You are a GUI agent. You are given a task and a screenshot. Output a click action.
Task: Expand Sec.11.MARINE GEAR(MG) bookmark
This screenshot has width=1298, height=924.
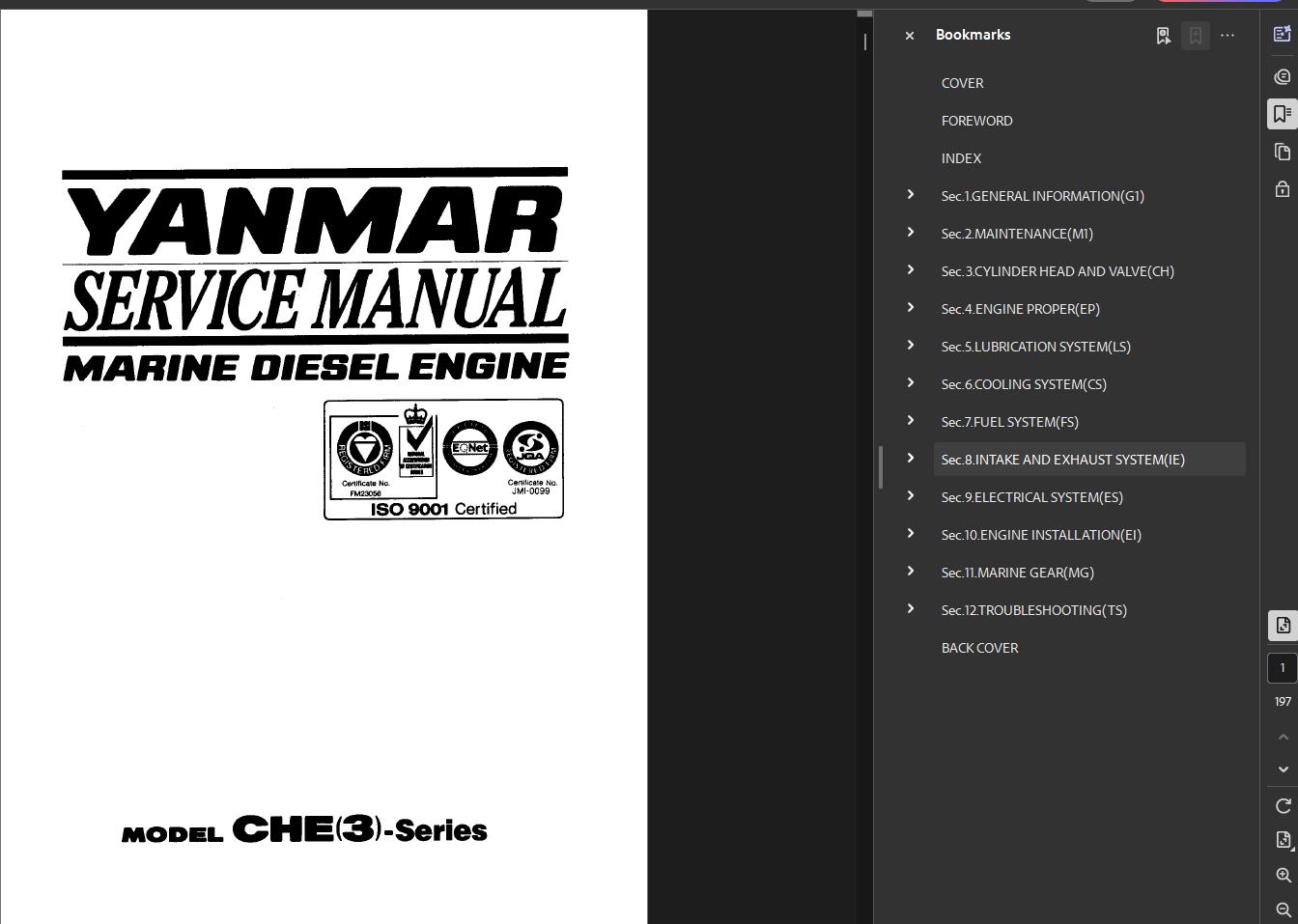(x=911, y=572)
